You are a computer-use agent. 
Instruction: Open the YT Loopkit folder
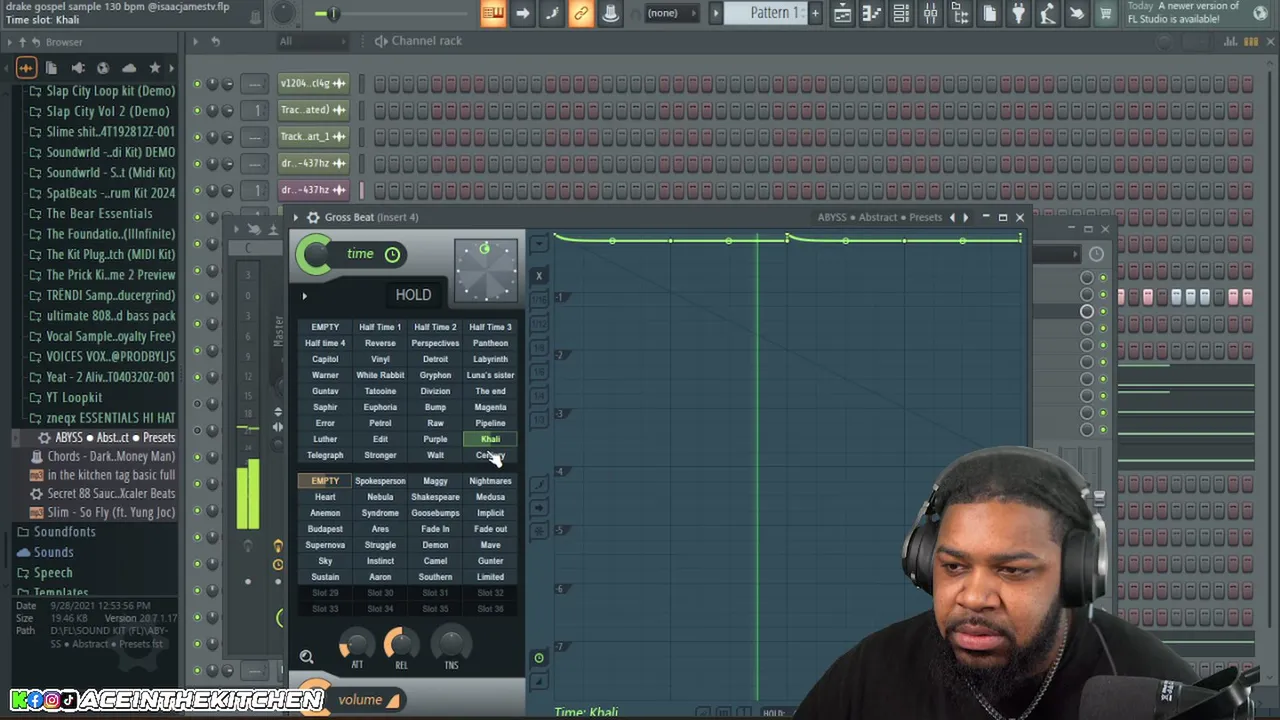(x=74, y=398)
